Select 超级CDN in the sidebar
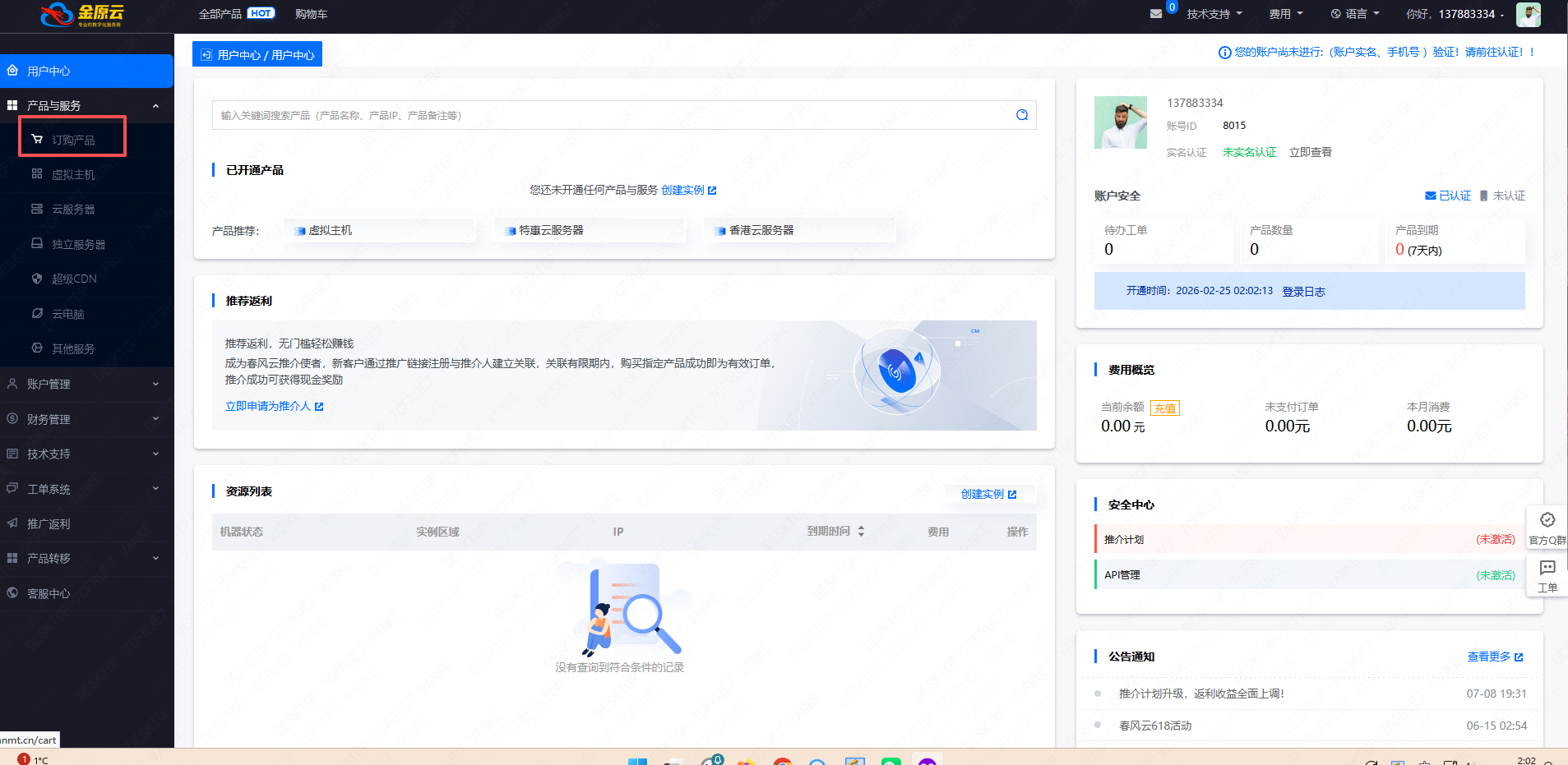 point(74,279)
